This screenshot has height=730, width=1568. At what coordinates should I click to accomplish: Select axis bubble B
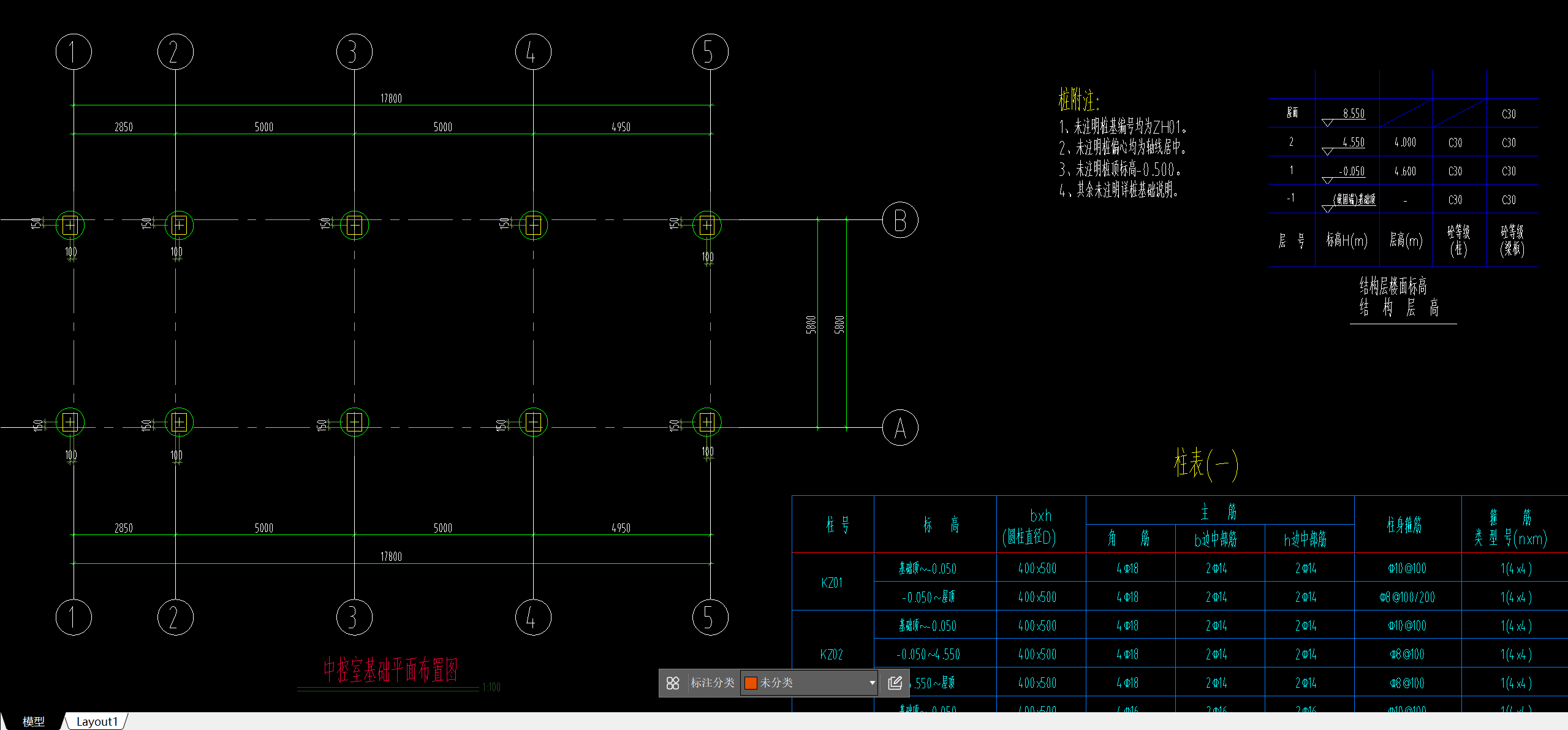(900, 220)
